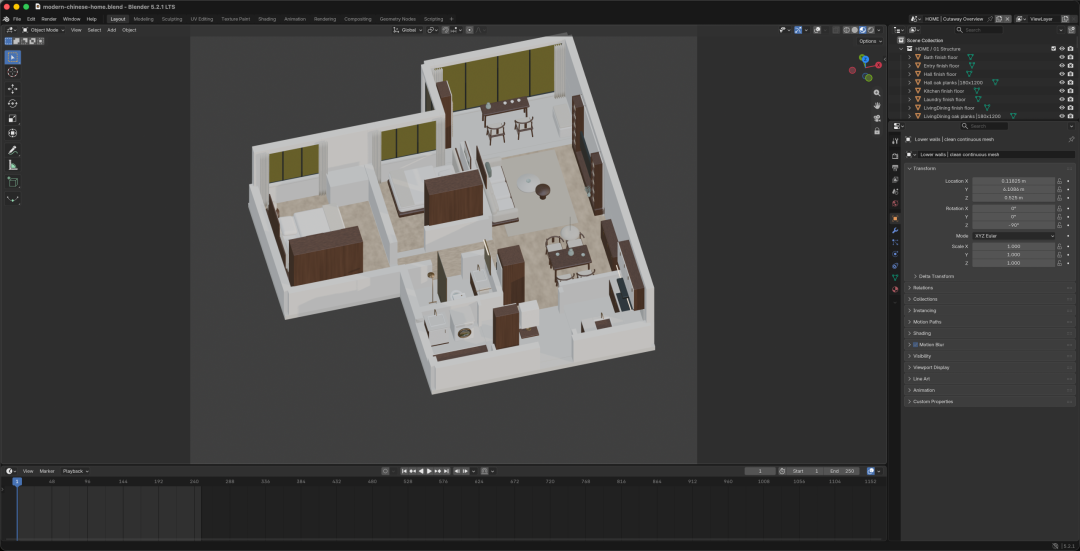Viewport: 1080px width, 551px height.
Task: Open the Render properties tab
Action: click(x=895, y=156)
